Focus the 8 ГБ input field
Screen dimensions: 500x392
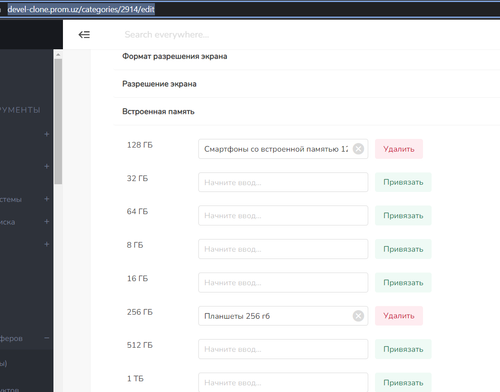pyautogui.click(x=283, y=249)
